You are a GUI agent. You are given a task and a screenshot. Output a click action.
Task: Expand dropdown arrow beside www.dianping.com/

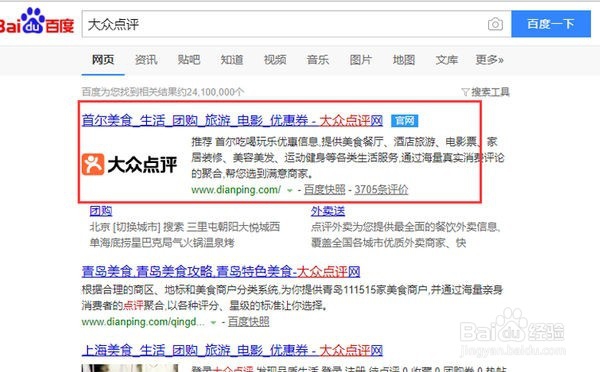[x=290, y=190]
